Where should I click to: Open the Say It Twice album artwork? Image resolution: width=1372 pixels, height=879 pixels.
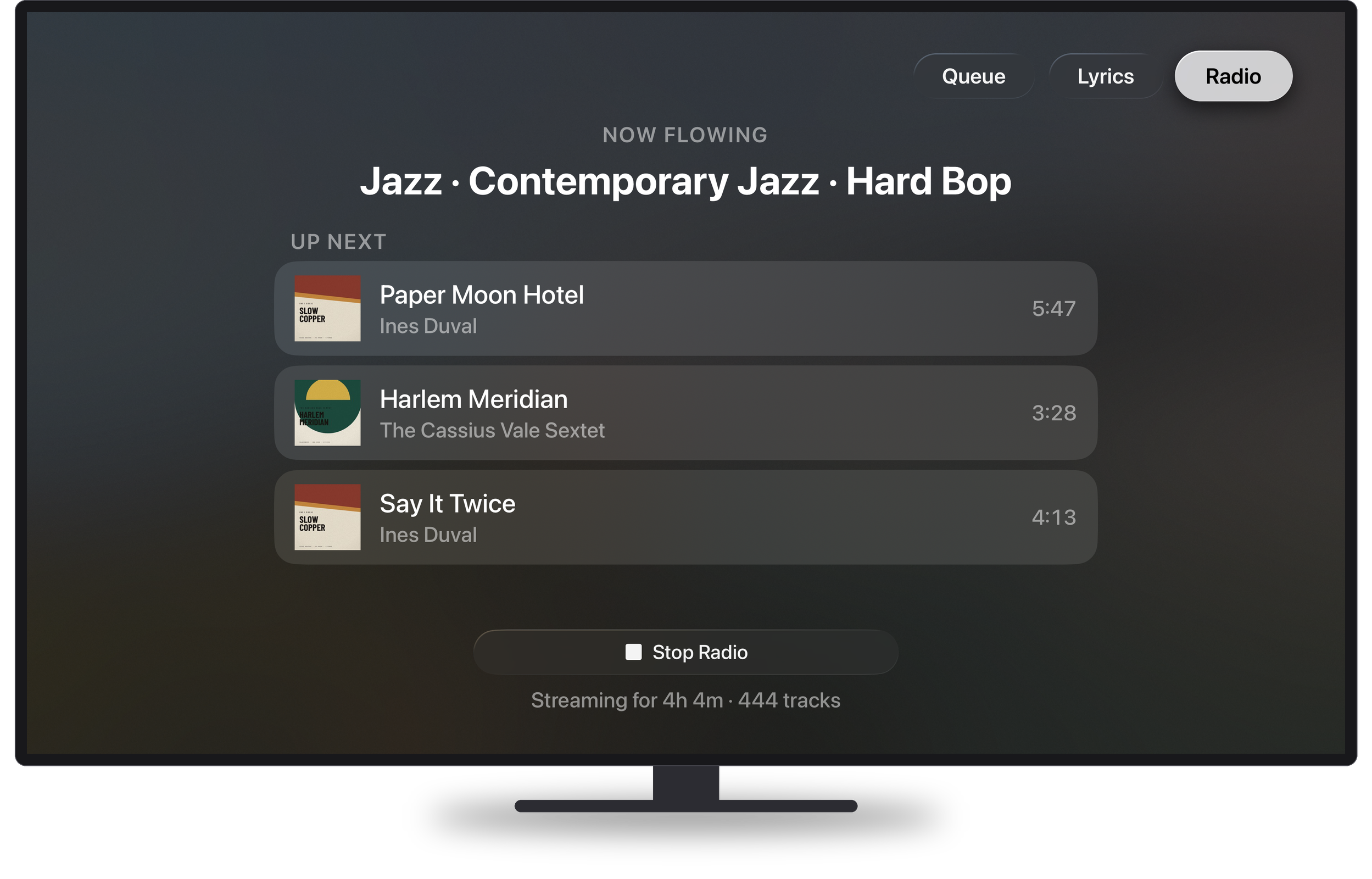coord(327,517)
